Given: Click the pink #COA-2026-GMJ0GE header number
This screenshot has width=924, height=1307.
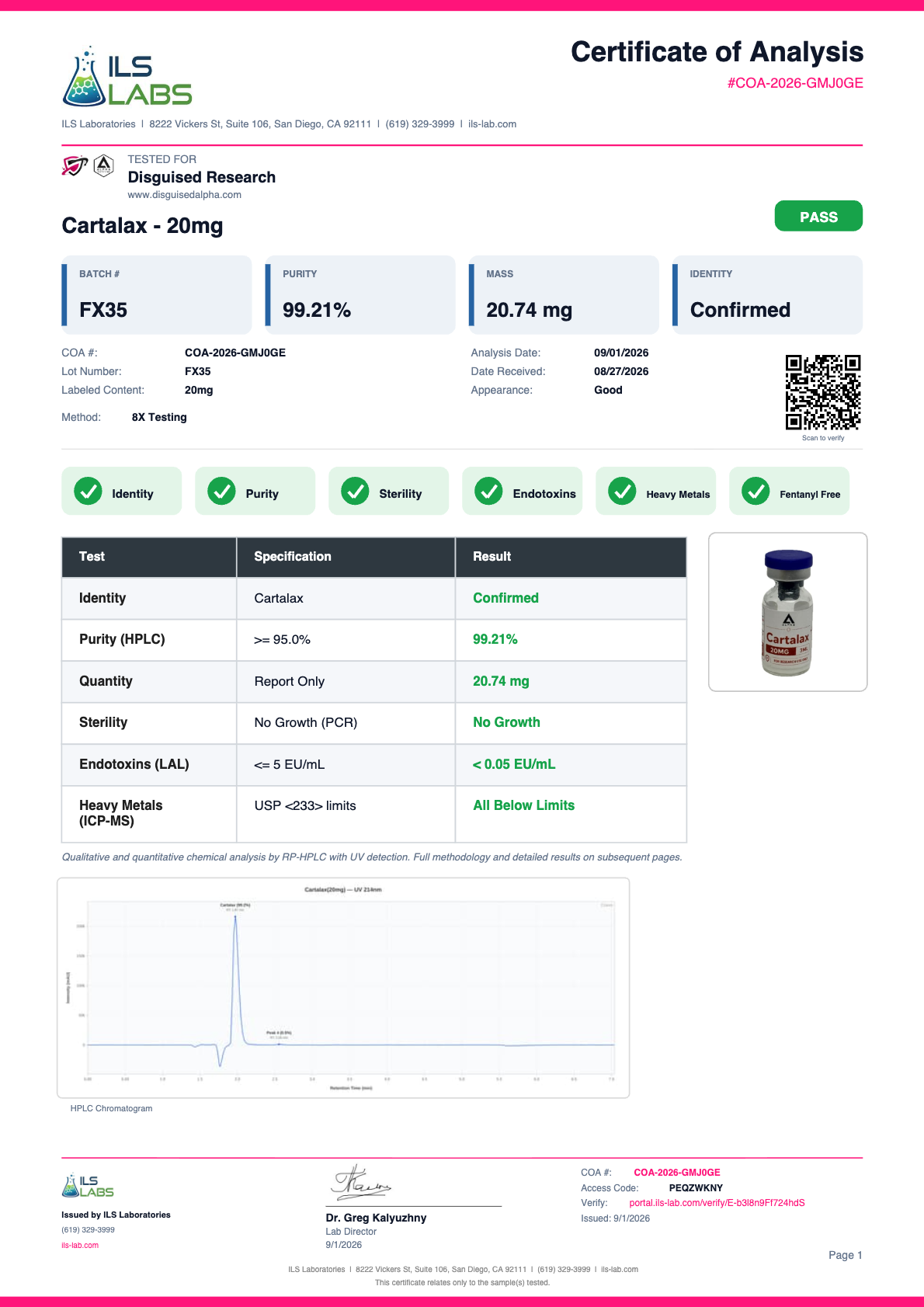Looking at the screenshot, I should [x=795, y=83].
